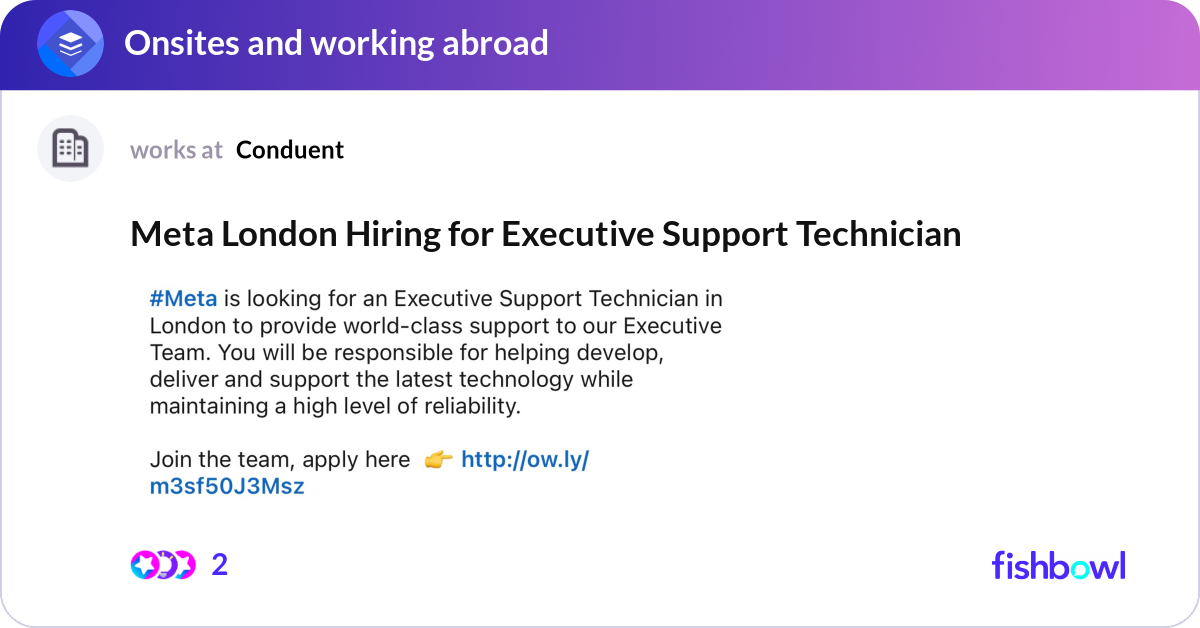
Task: Open Fishbowl via the fishbowl logo
Action: coord(1058,566)
